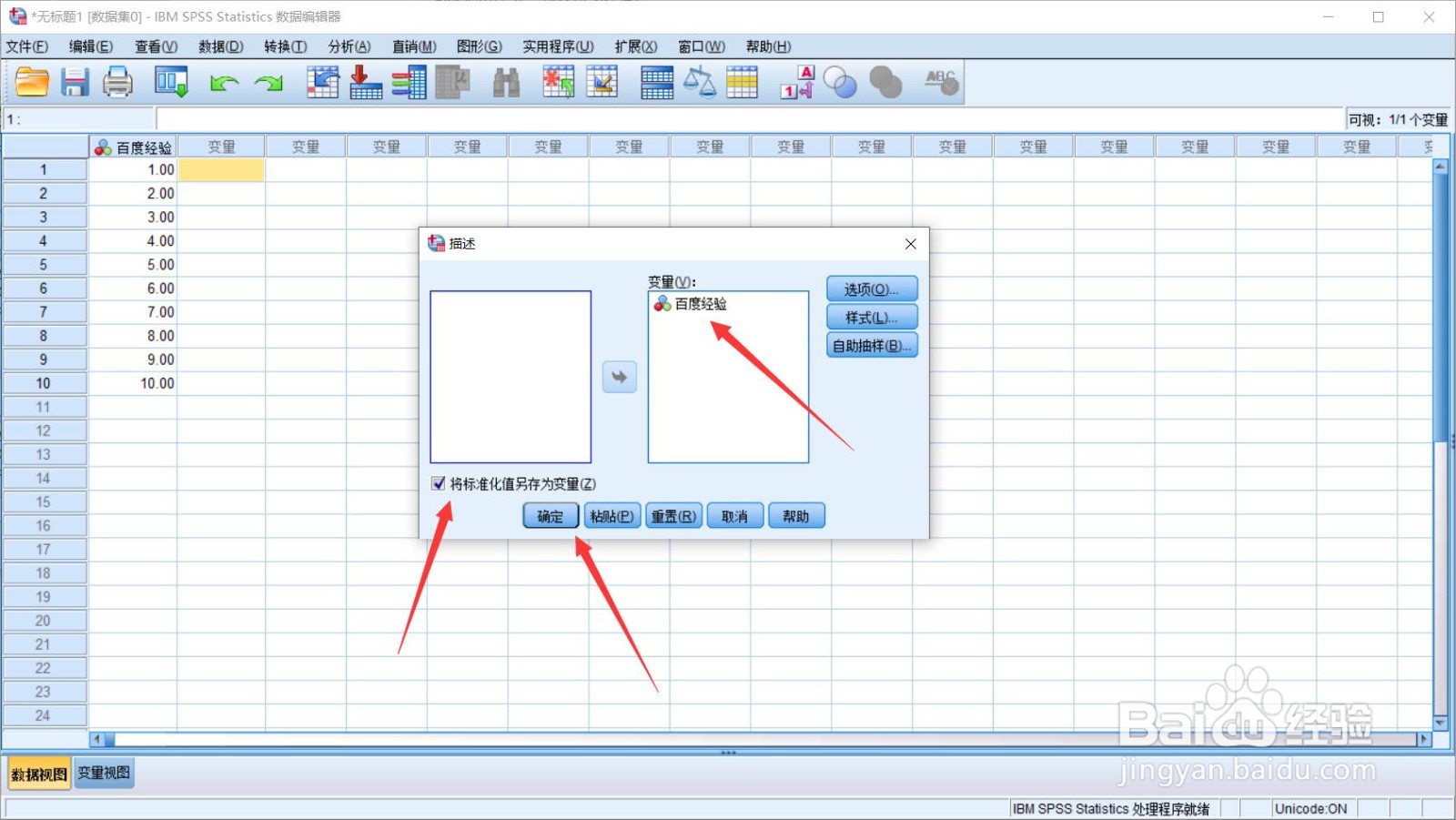Screen dimensions: 1456x820
Task: Use variable sets overlapping circles icon
Action: tap(840, 83)
